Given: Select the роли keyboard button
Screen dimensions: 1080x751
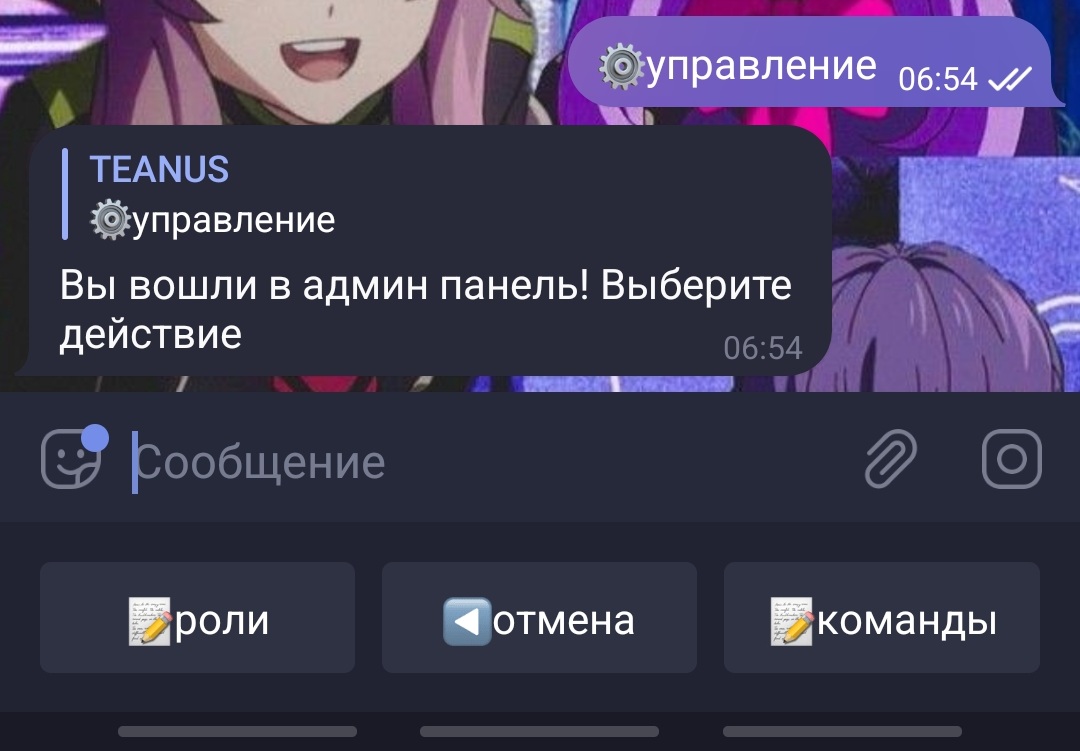Looking at the screenshot, I should (198, 617).
